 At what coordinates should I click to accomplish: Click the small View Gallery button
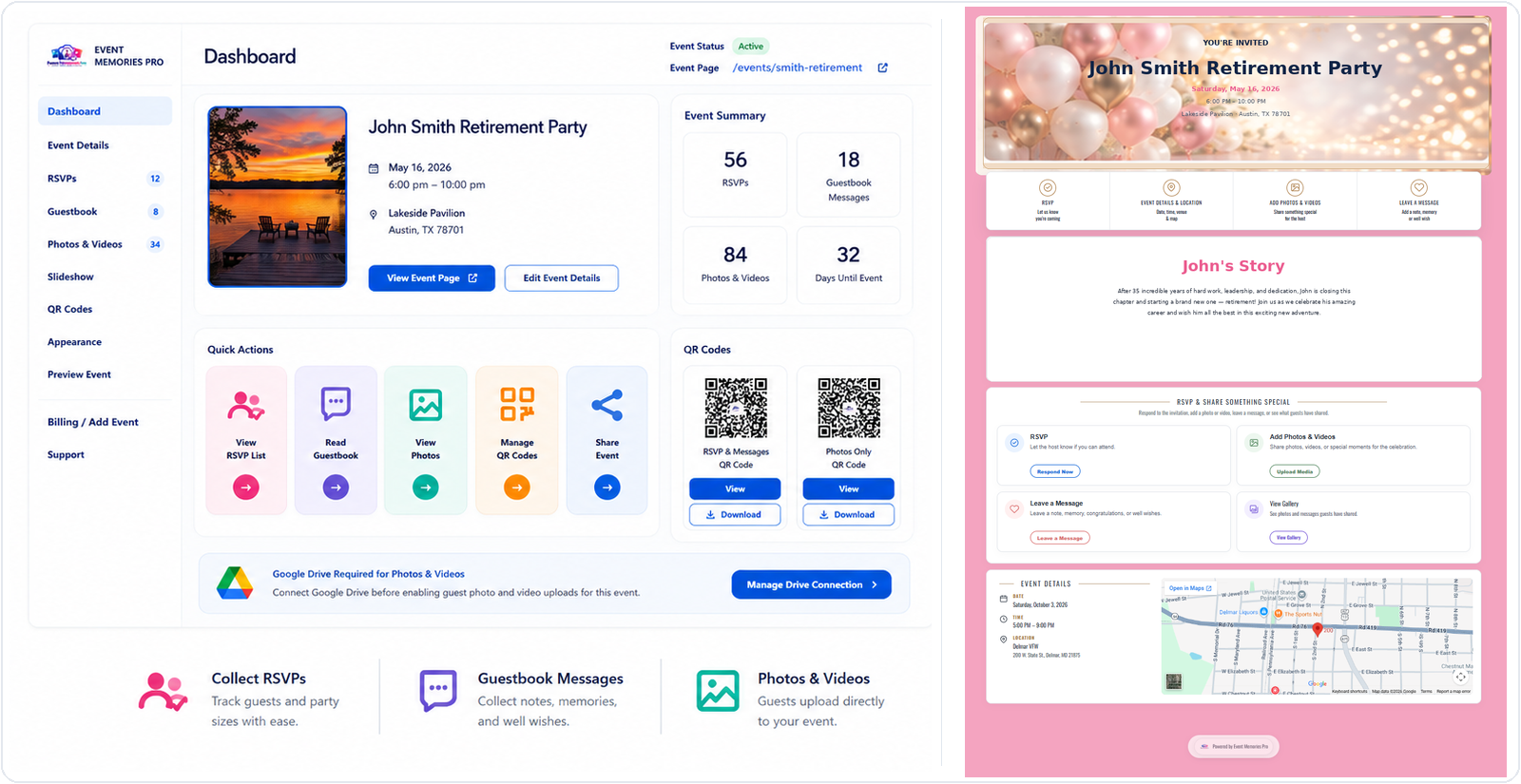[1289, 538]
